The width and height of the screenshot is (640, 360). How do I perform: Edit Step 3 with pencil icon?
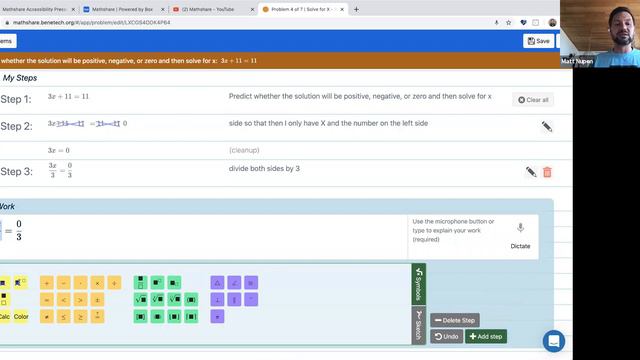531,172
